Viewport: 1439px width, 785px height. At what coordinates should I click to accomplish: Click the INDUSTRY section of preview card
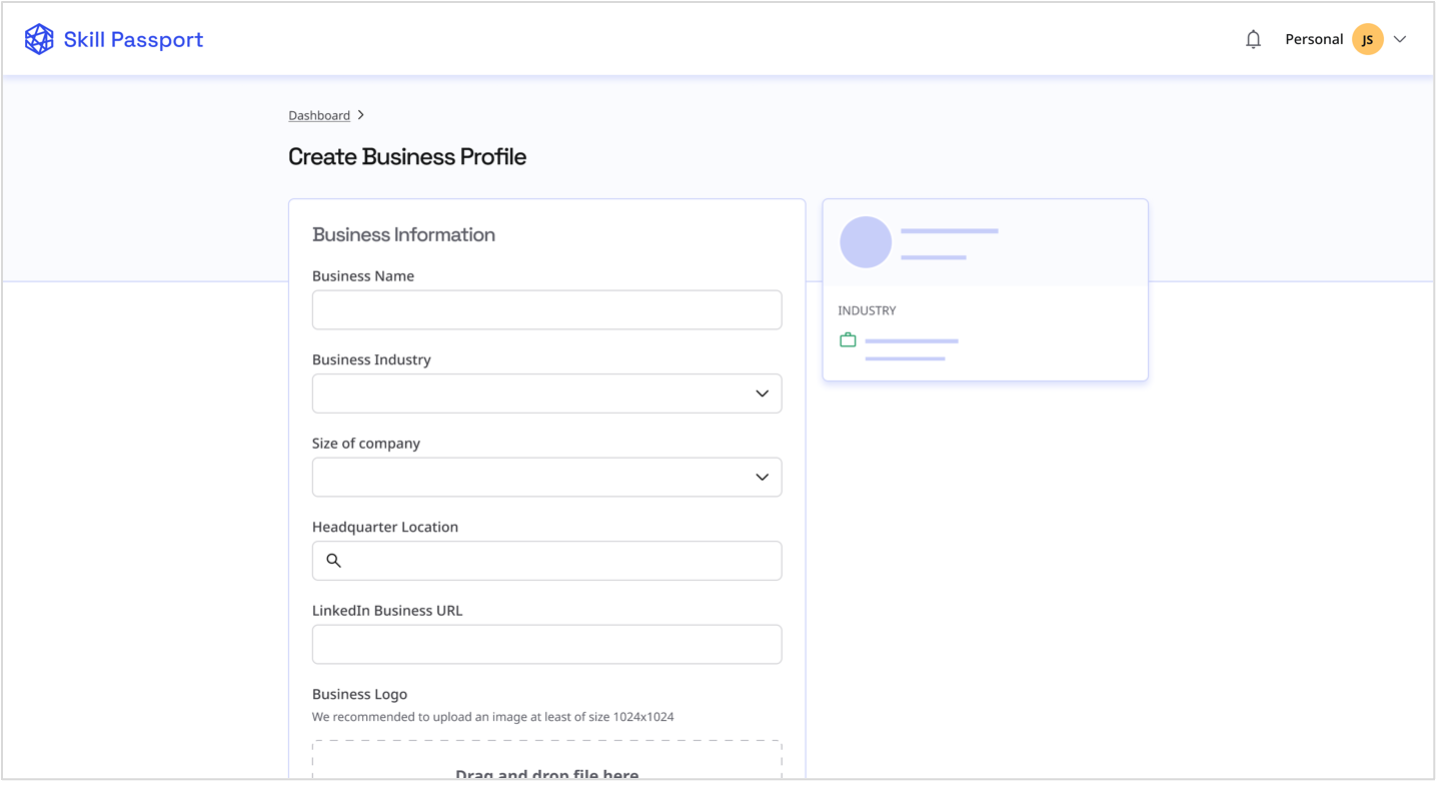pyautogui.click(x=867, y=311)
